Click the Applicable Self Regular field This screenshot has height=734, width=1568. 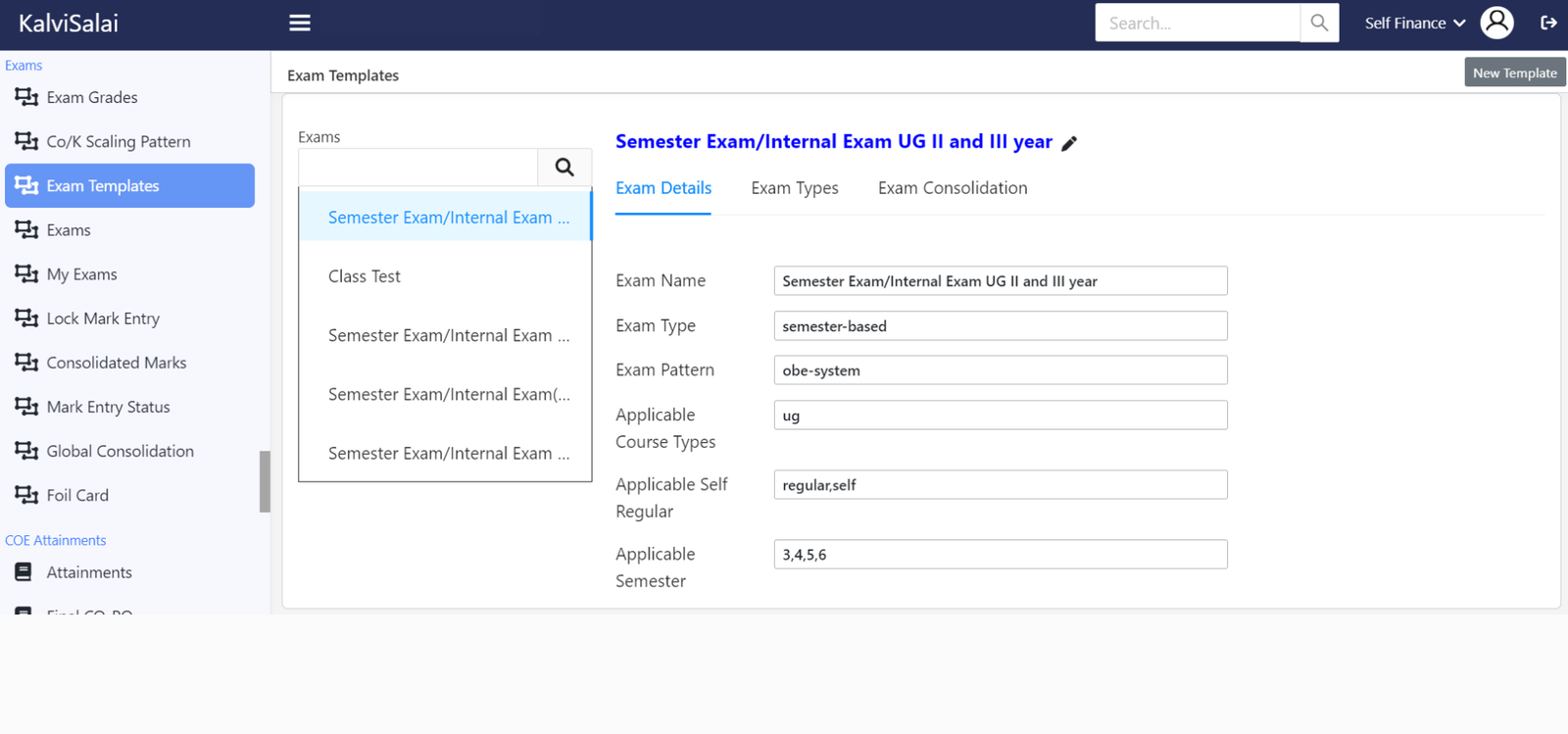(1001, 485)
